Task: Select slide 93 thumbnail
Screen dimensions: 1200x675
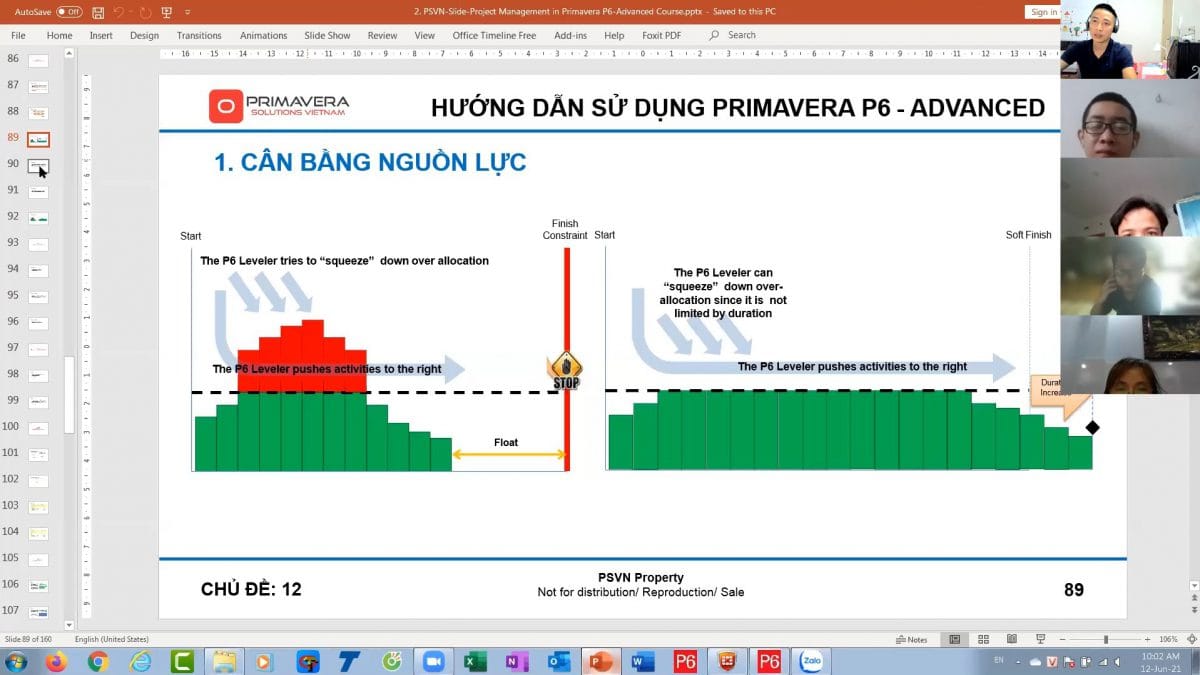Action: [x=38, y=244]
